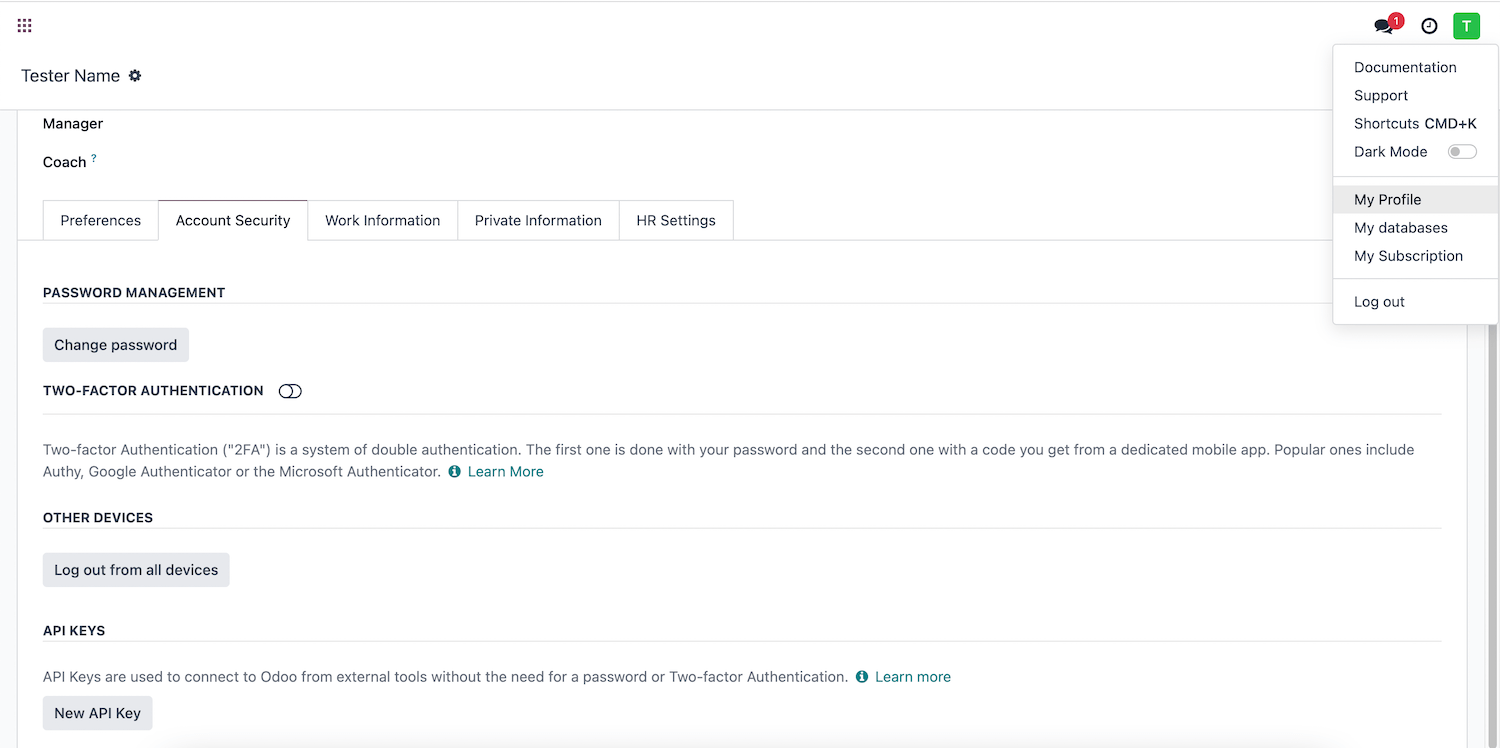Screen dimensions: 1500x748
Task: Open the activities clock icon
Action: (1429, 27)
